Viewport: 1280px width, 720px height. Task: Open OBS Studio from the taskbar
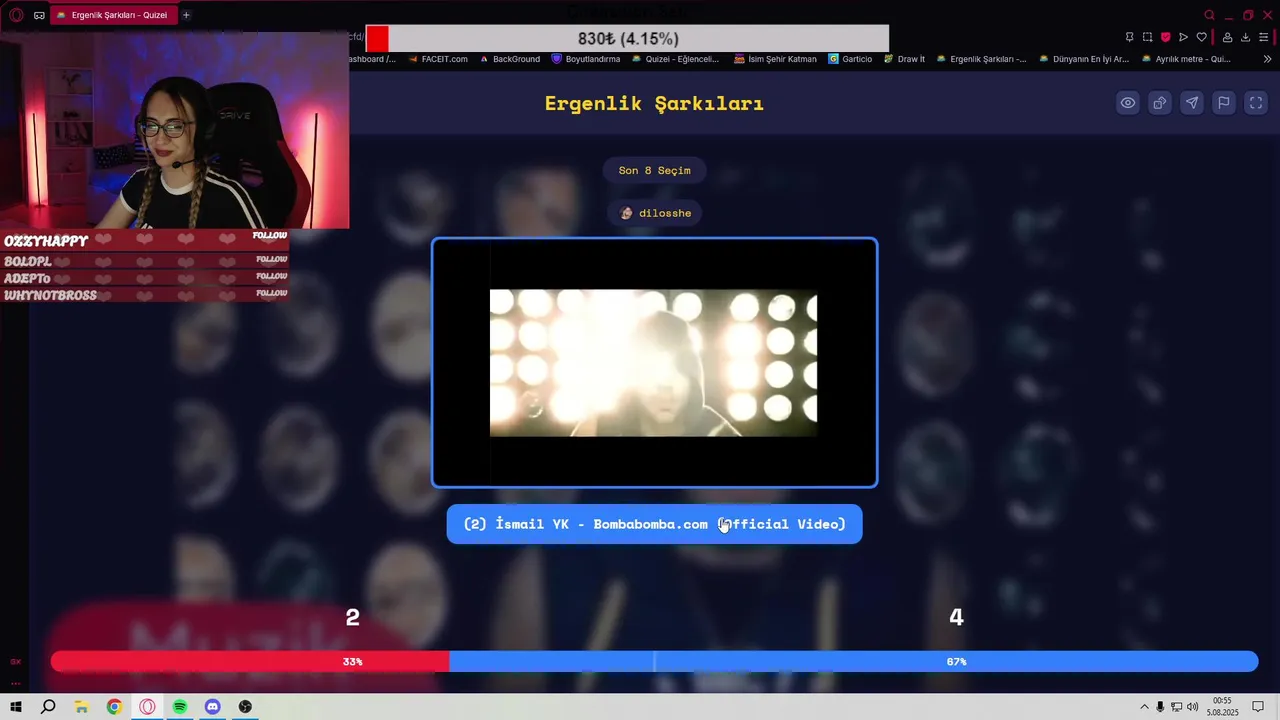click(x=246, y=707)
